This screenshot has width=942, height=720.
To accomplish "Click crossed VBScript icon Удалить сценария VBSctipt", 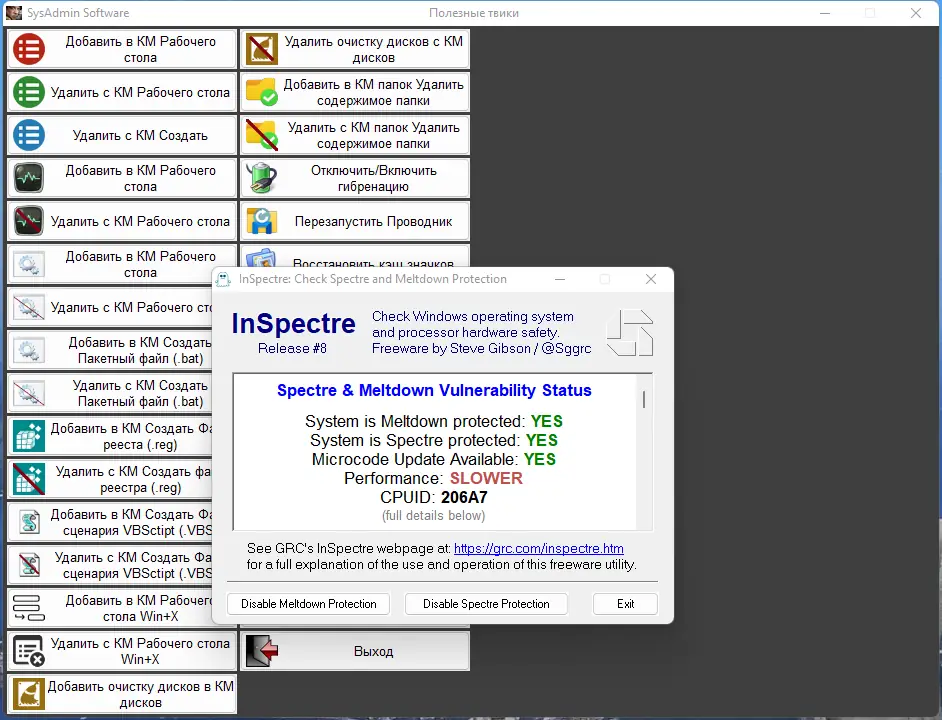I will pyautogui.click(x=29, y=565).
